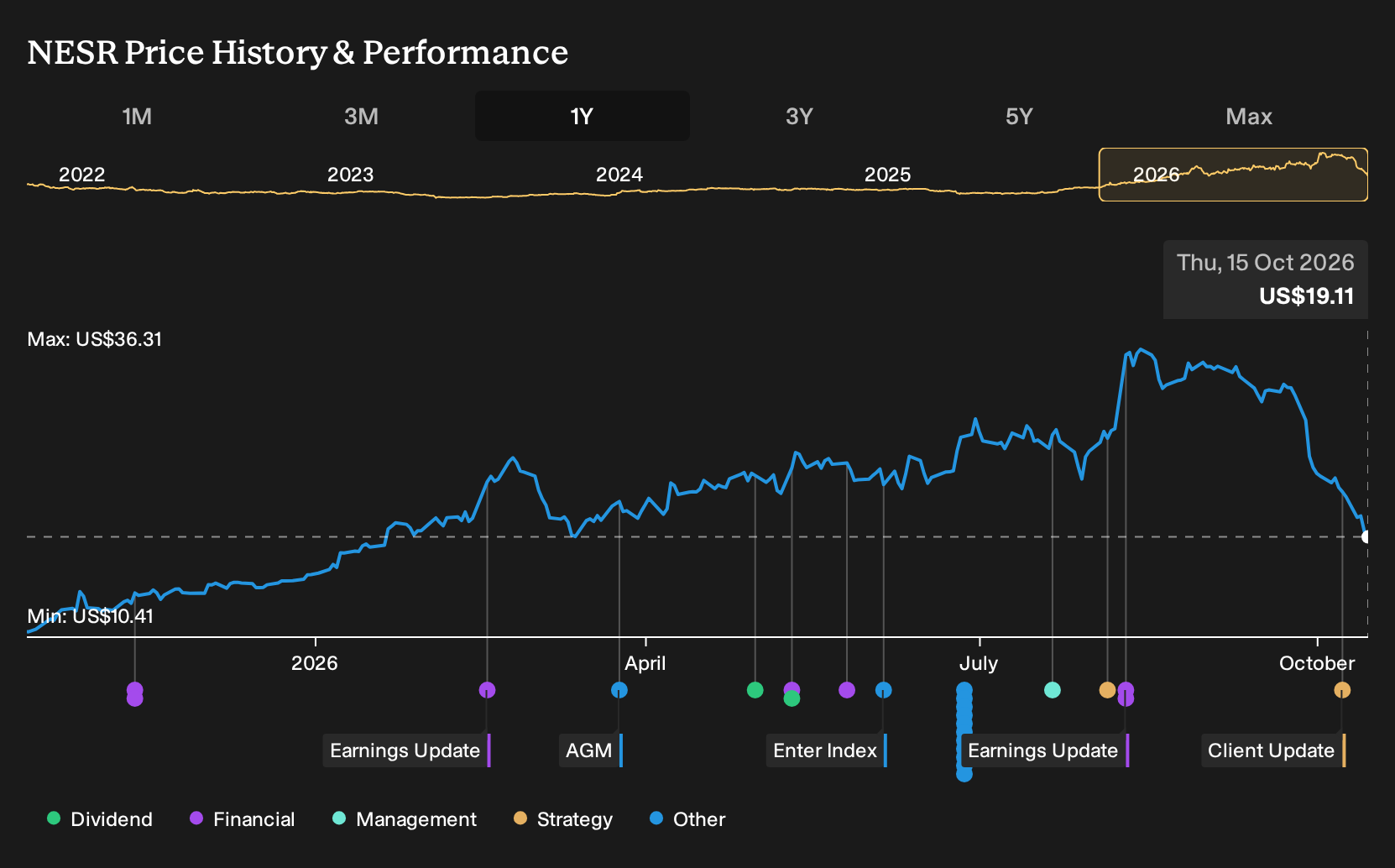Click the October axis label
The width and height of the screenshot is (1395, 868).
tap(1317, 663)
